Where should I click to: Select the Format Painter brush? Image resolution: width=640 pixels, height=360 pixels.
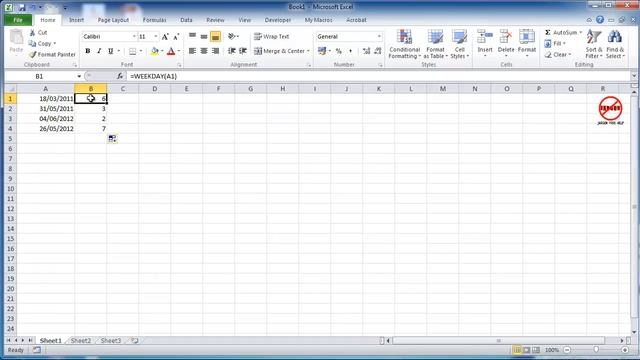(33, 54)
